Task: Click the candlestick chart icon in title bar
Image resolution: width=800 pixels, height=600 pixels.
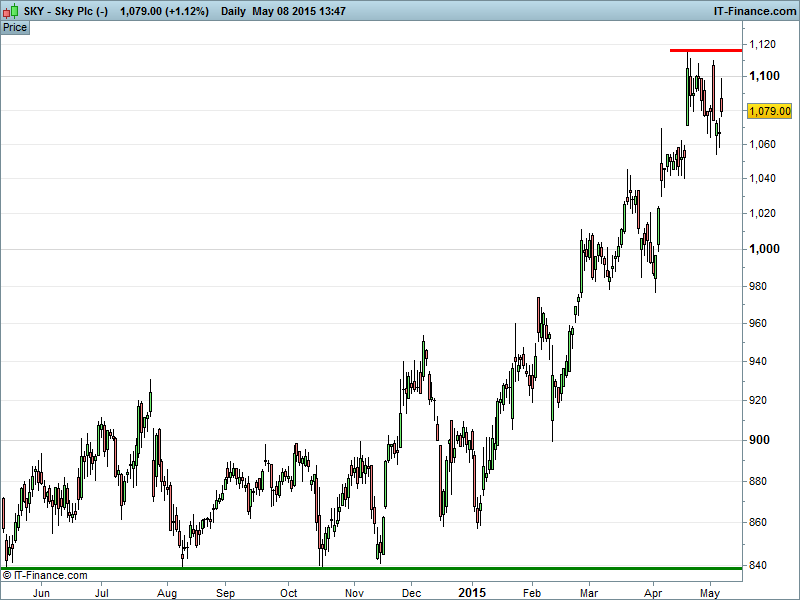Action: tap(9, 11)
